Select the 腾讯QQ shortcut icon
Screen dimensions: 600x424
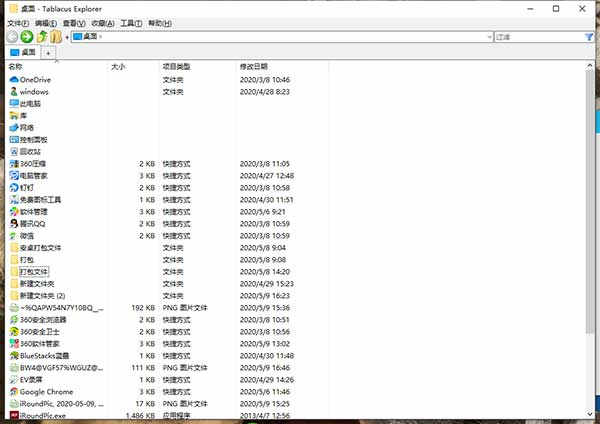(13, 223)
